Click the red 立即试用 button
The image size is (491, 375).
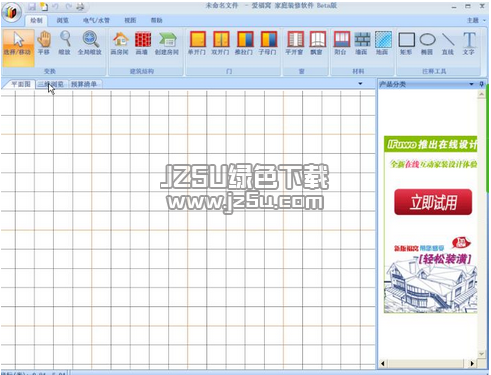tap(433, 202)
